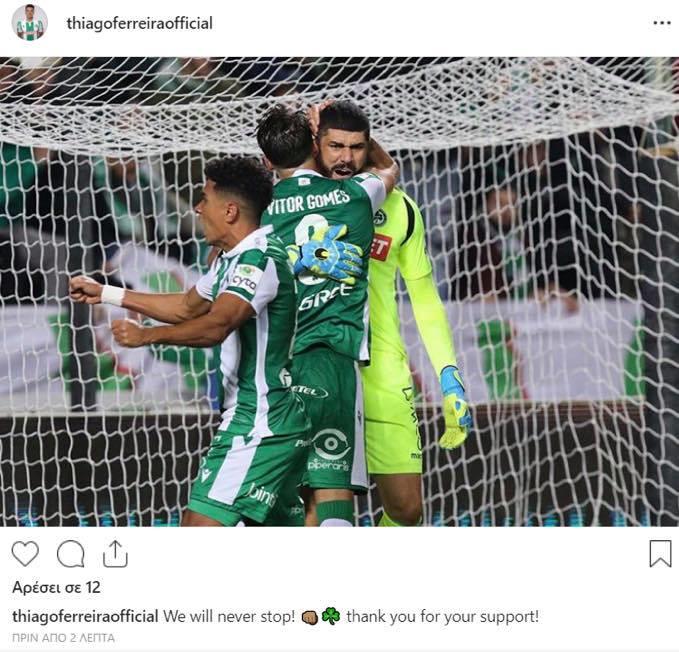Click the bearded goalkeeper's face in the photo

point(343,153)
